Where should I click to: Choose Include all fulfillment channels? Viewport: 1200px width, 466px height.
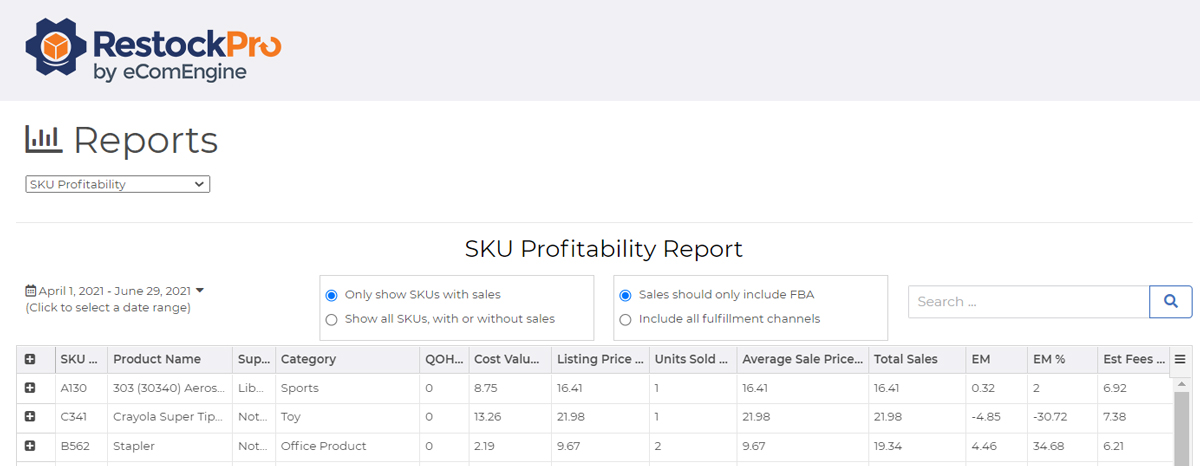pyautogui.click(x=626, y=319)
